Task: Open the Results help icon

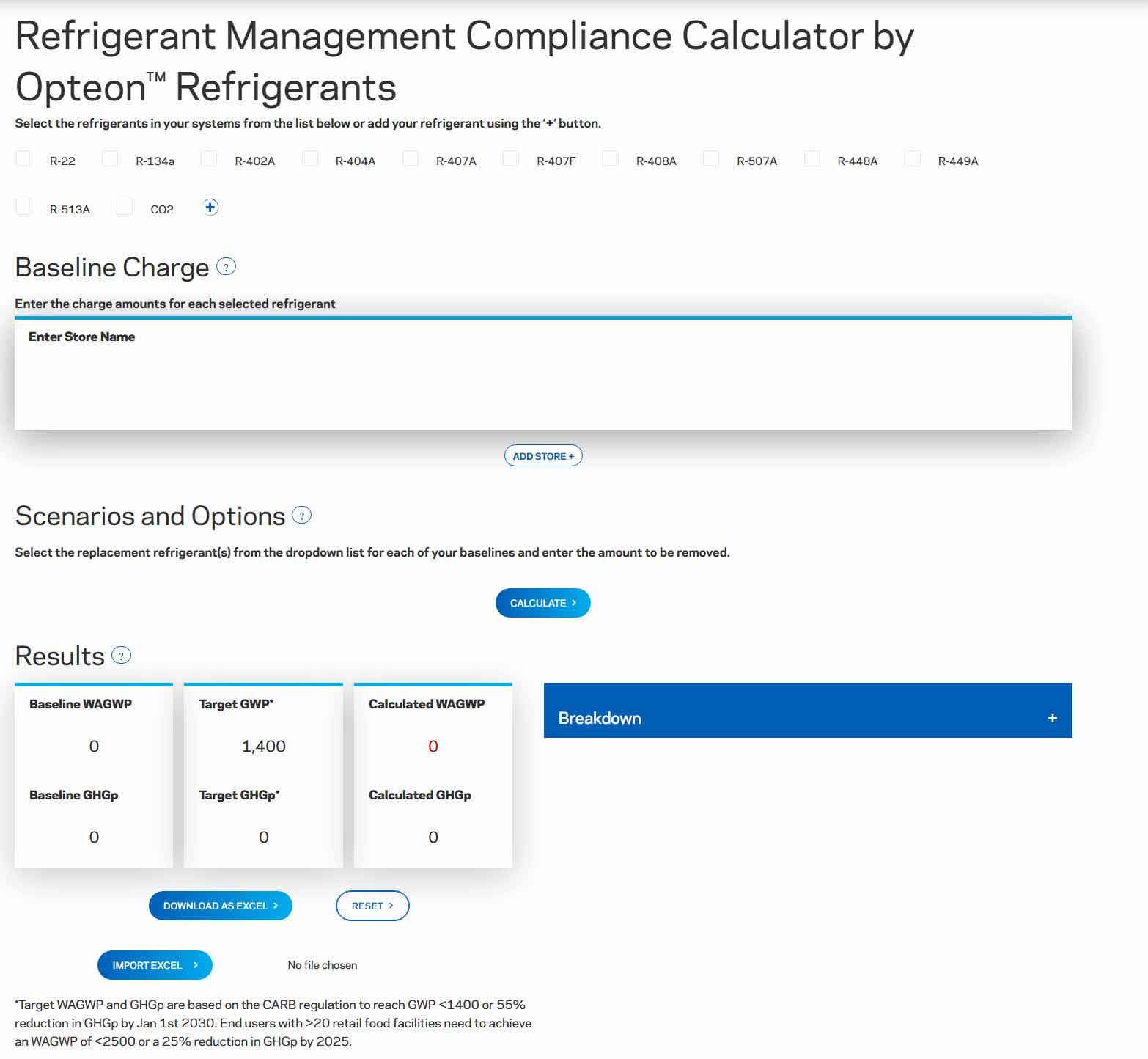Action: pyautogui.click(x=122, y=655)
